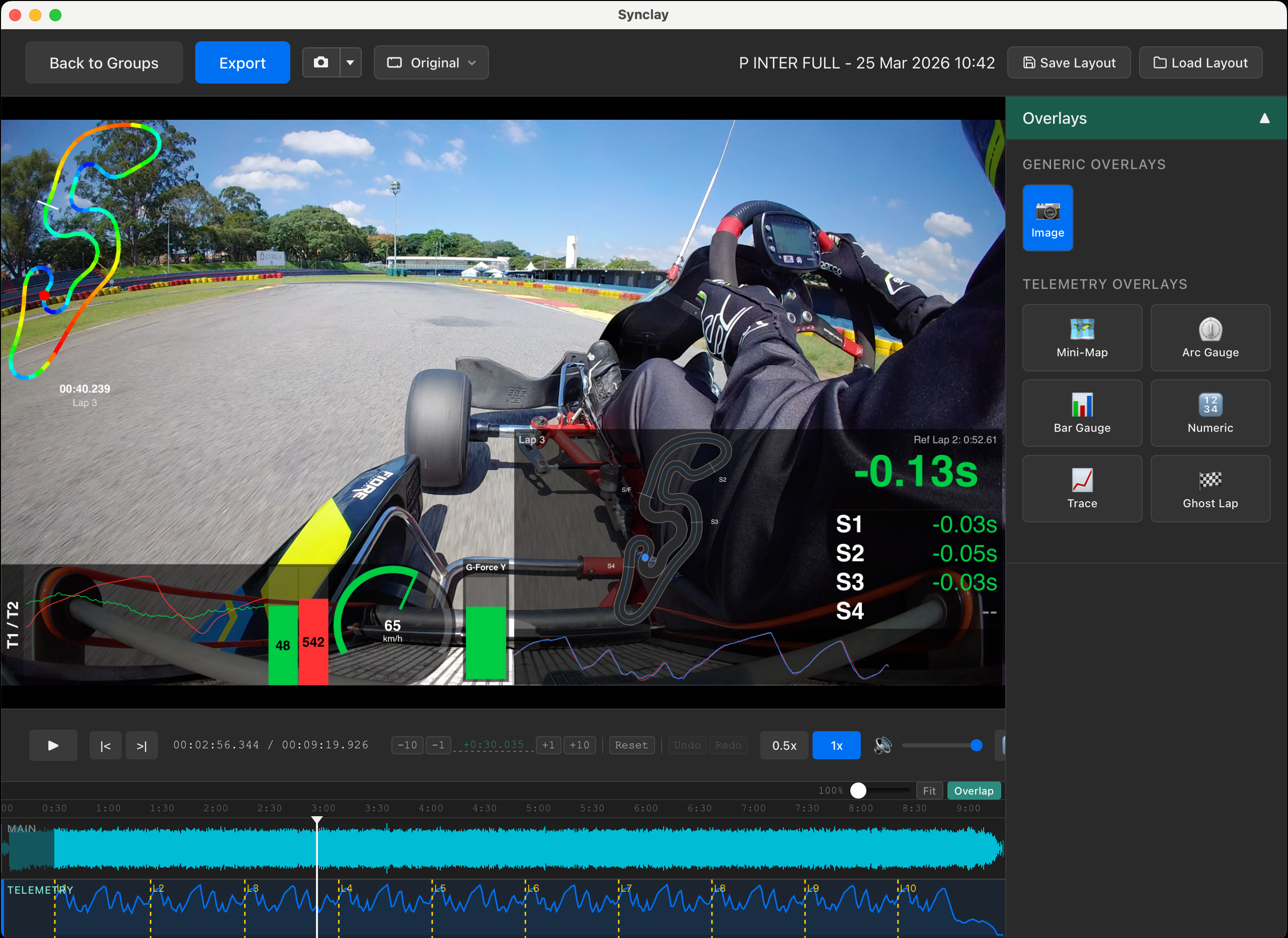The height and width of the screenshot is (938, 1288).
Task: Shift telemetry offset by +10
Action: pos(579,745)
